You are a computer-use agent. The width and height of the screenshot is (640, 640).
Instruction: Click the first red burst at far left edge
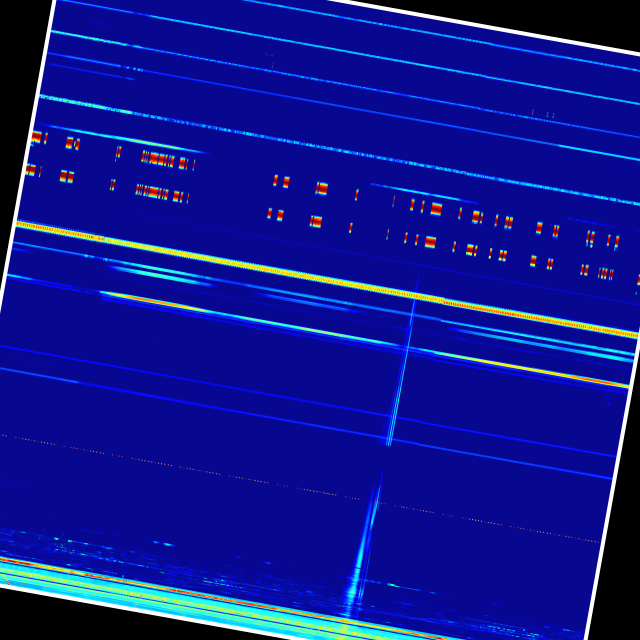[x=36, y=137]
